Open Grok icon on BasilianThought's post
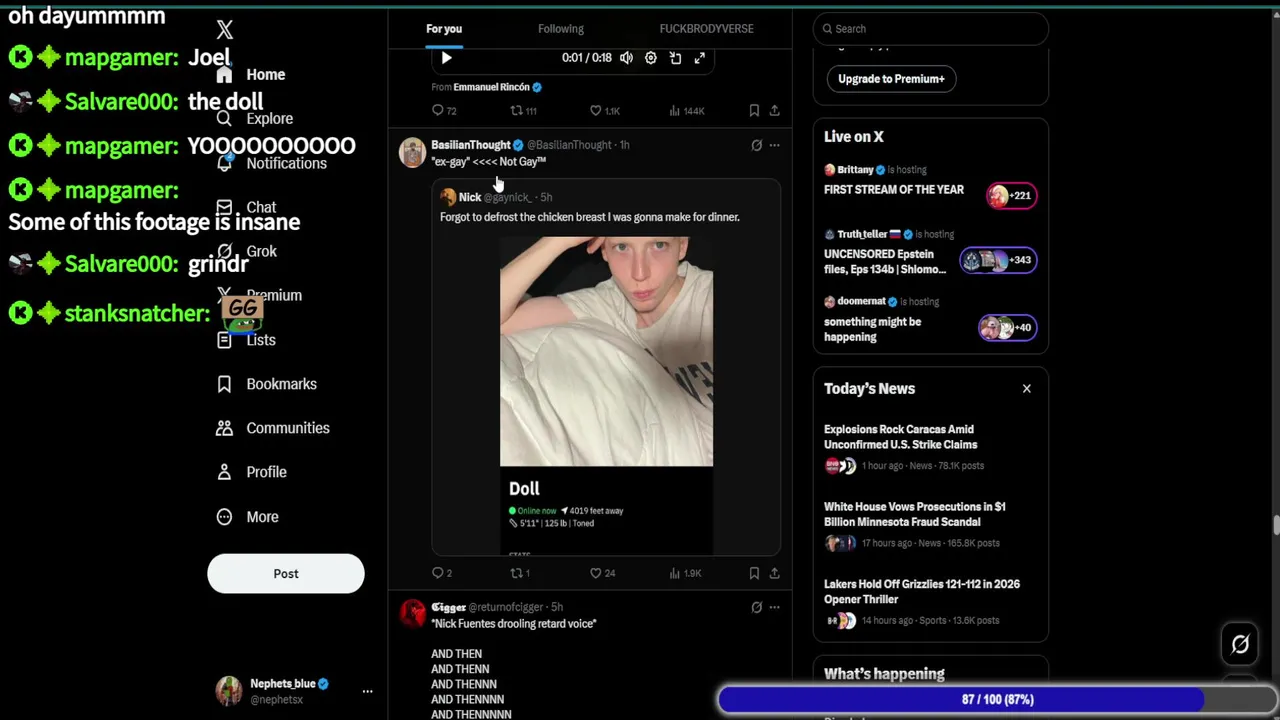The height and width of the screenshot is (720, 1280). 756,145
